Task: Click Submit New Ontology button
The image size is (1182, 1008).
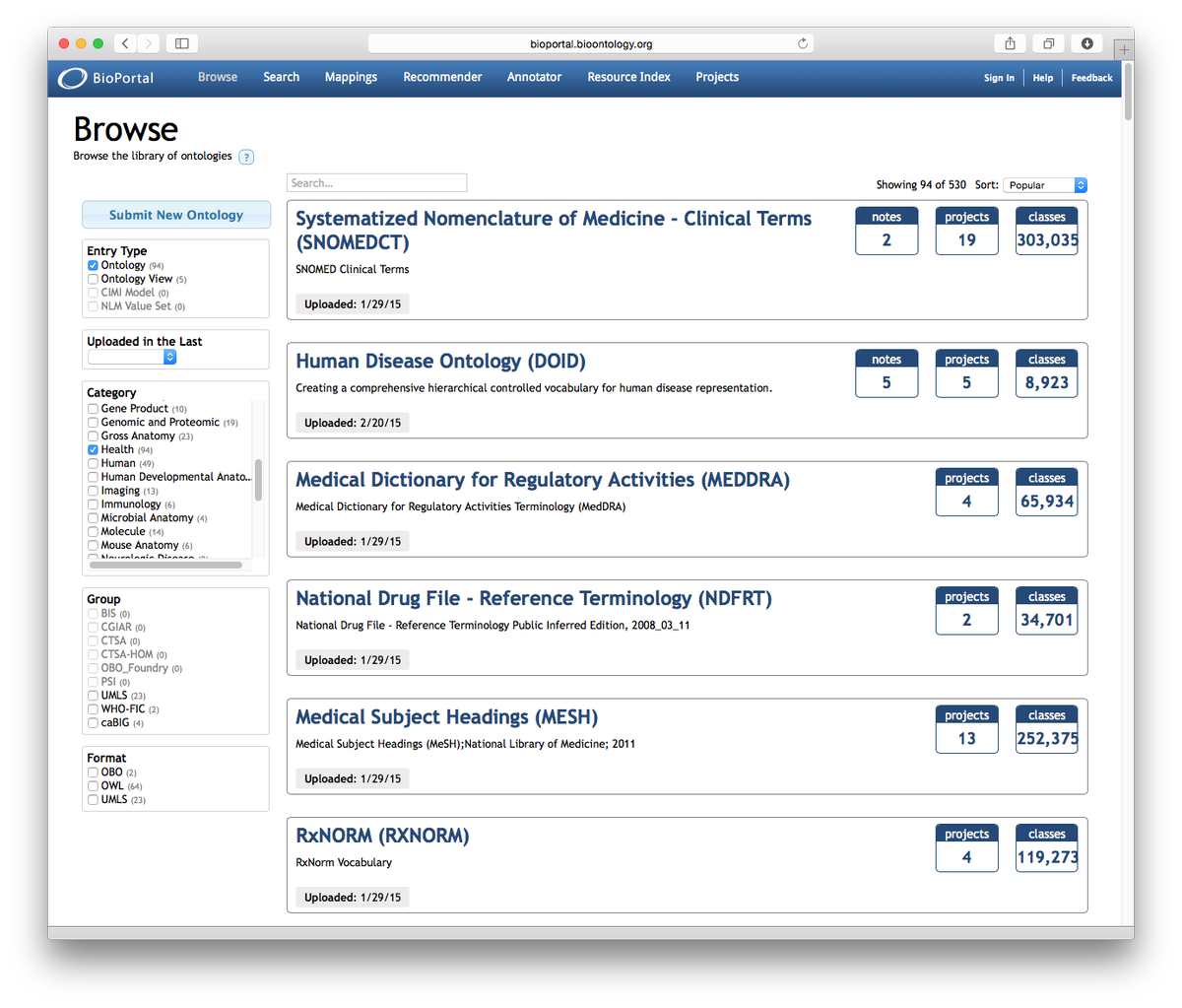Action: pyautogui.click(x=176, y=215)
